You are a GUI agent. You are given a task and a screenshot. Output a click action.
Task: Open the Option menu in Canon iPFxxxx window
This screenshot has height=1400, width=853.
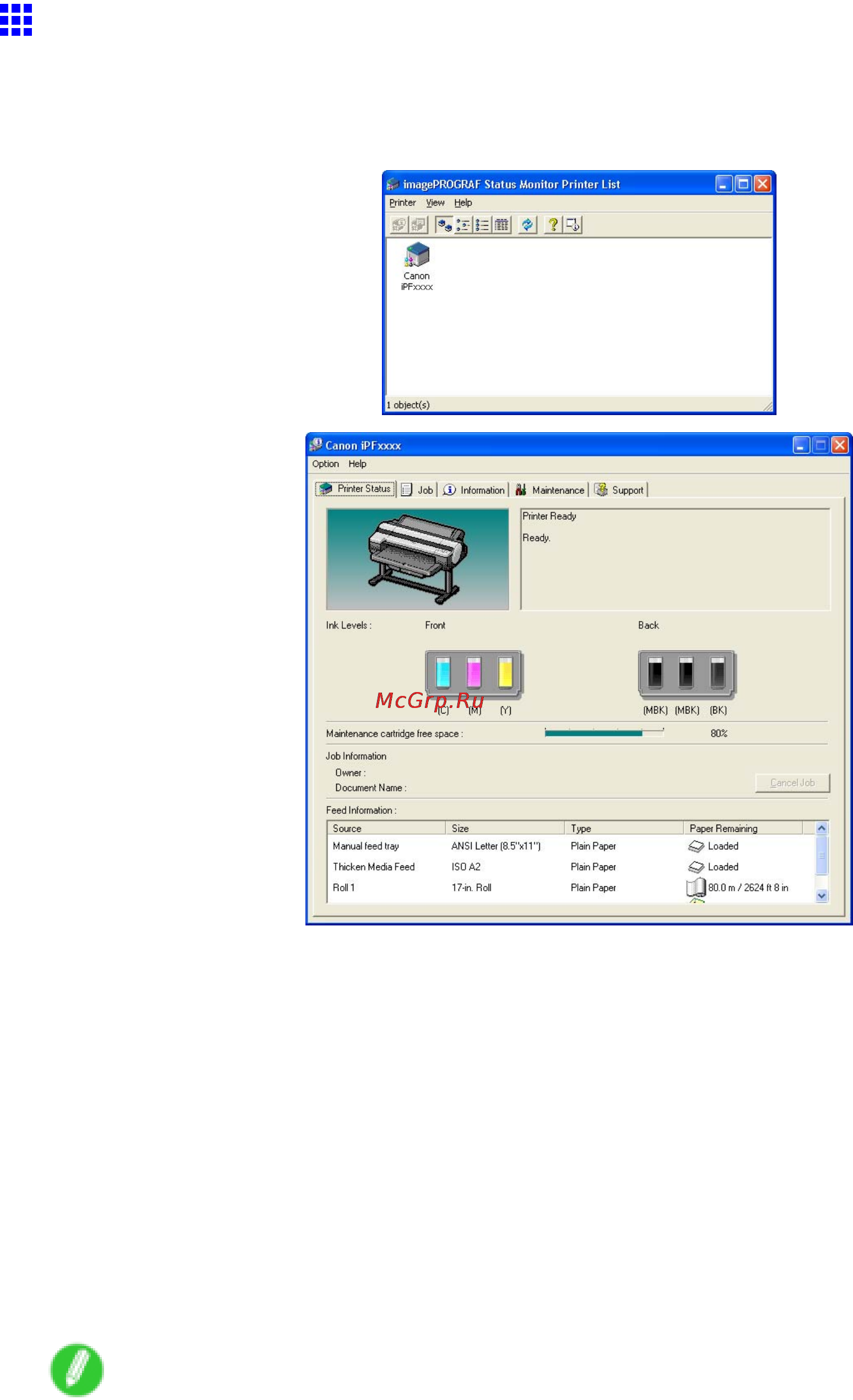(x=325, y=464)
